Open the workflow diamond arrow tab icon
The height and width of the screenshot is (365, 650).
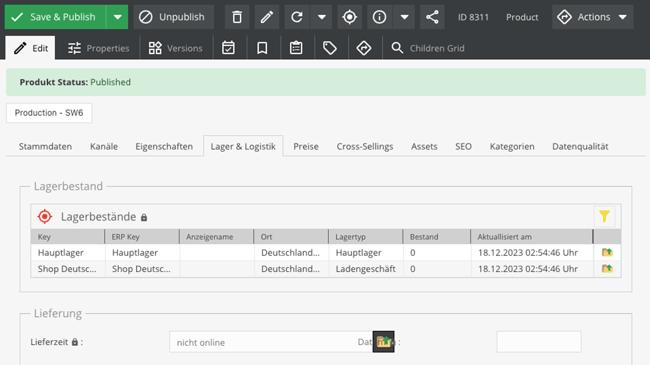pos(364,48)
